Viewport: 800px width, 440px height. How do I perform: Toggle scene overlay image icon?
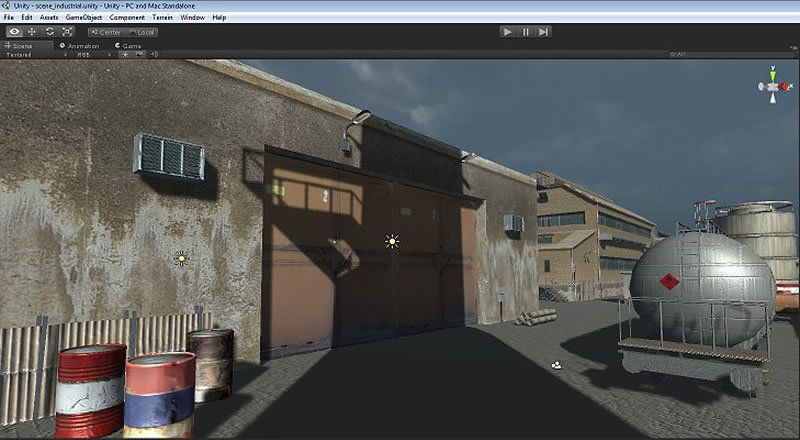[x=138, y=55]
